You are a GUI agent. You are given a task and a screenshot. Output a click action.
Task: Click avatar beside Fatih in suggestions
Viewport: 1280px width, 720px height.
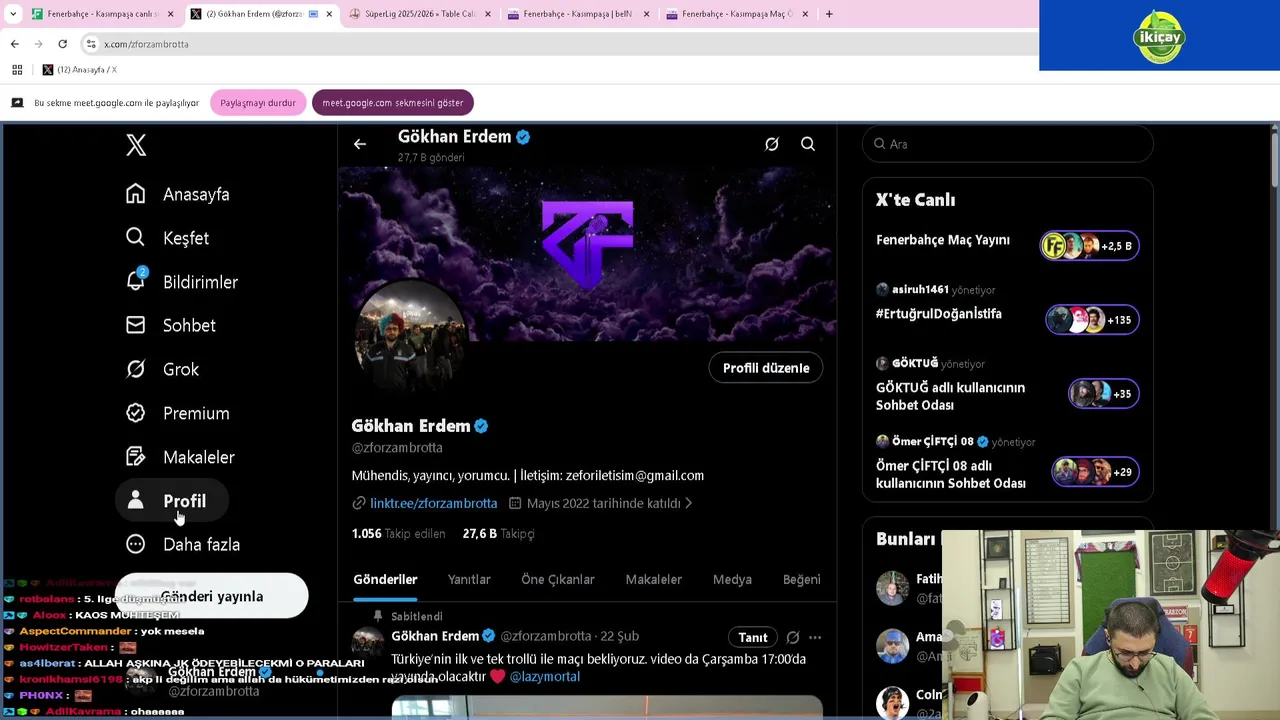892,588
